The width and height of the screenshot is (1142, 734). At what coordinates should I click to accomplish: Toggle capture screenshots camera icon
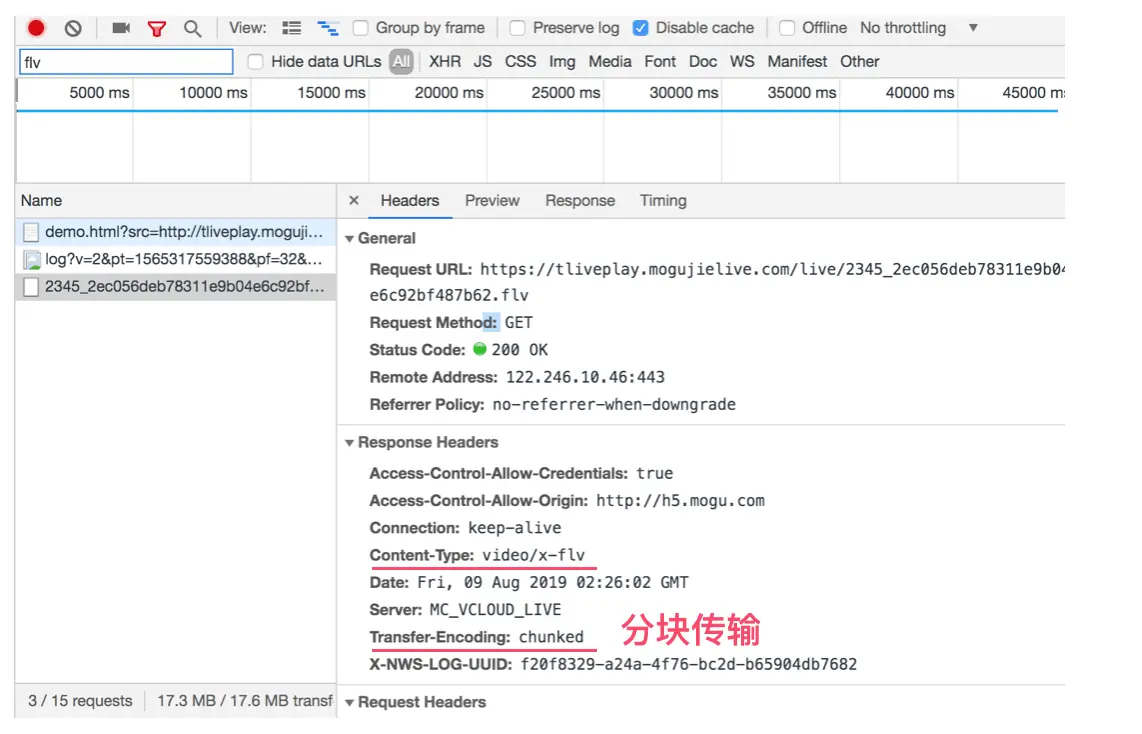click(121, 28)
